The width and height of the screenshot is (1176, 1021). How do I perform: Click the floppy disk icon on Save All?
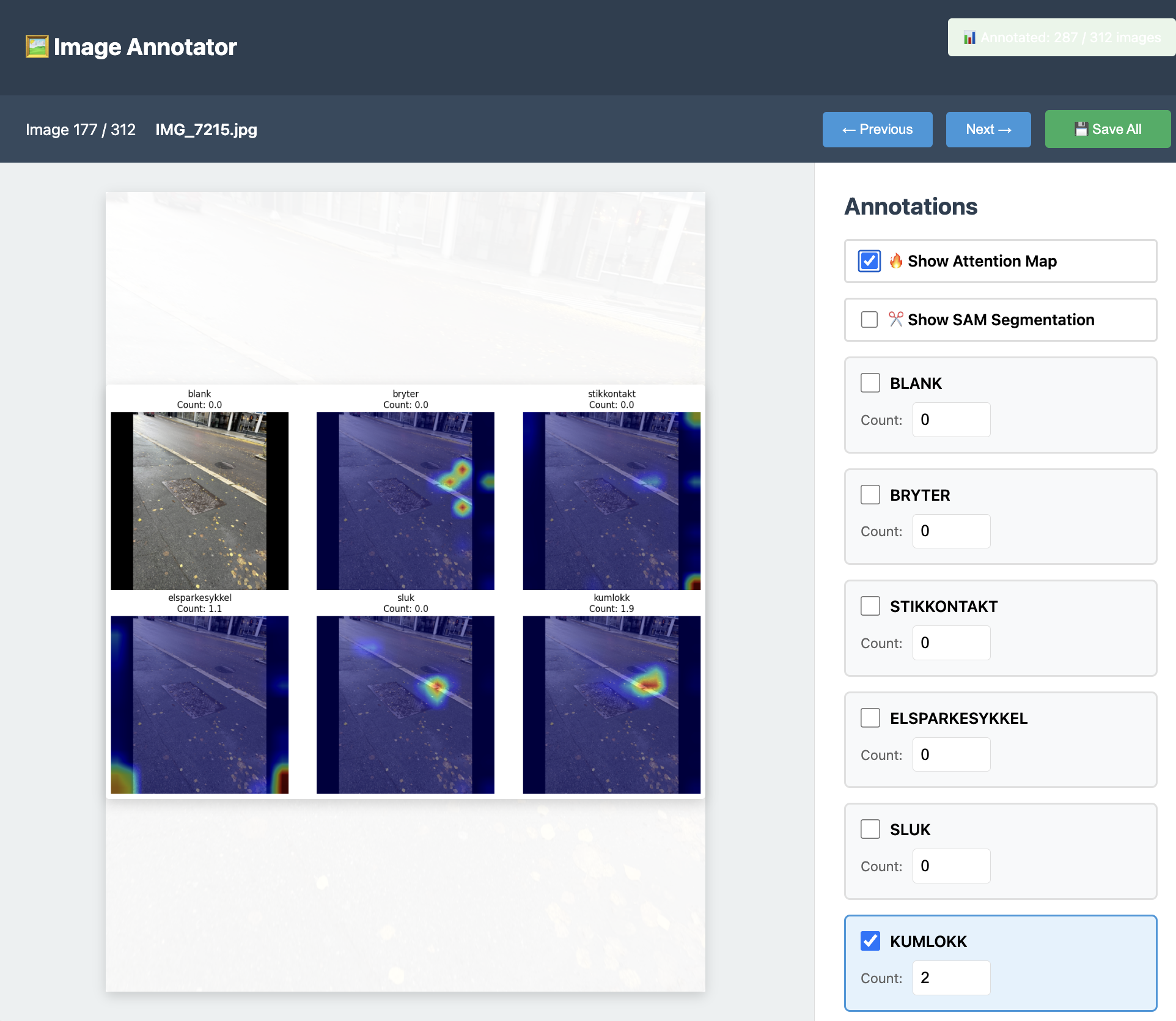tap(1081, 129)
